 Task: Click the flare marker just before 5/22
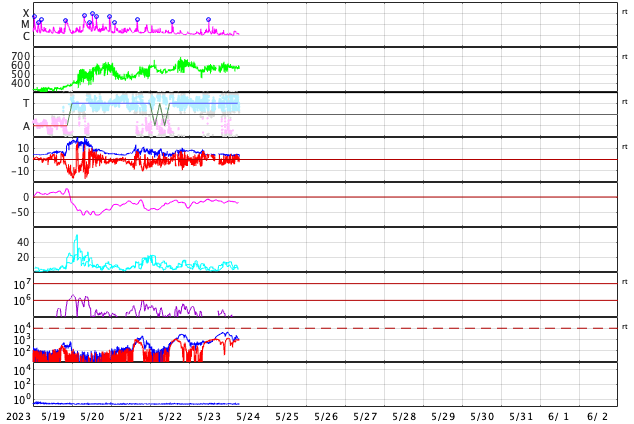coord(173,21)
